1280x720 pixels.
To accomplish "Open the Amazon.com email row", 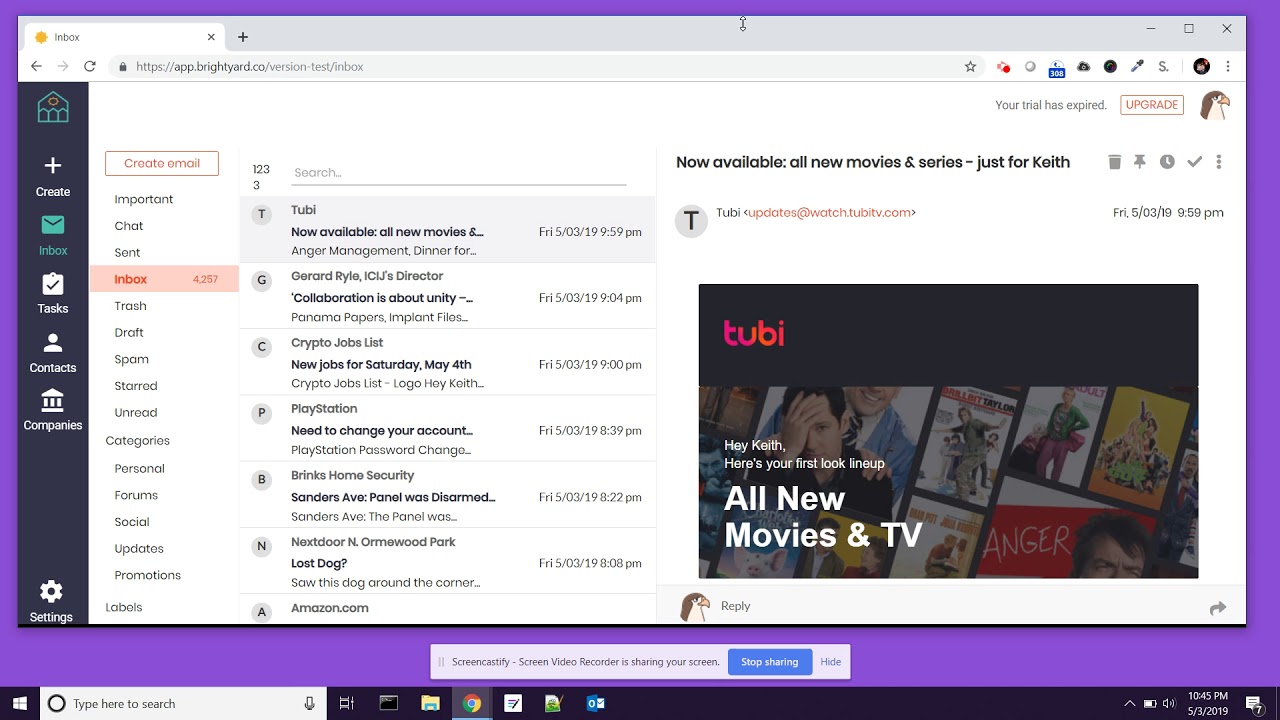I will 448,609.
